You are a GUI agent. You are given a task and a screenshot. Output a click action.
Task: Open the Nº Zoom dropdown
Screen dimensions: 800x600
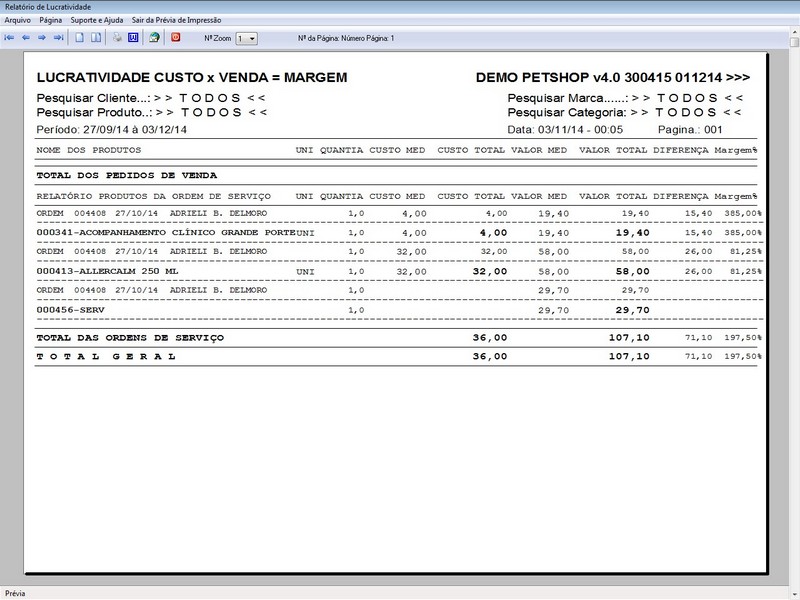coord(246,38)
